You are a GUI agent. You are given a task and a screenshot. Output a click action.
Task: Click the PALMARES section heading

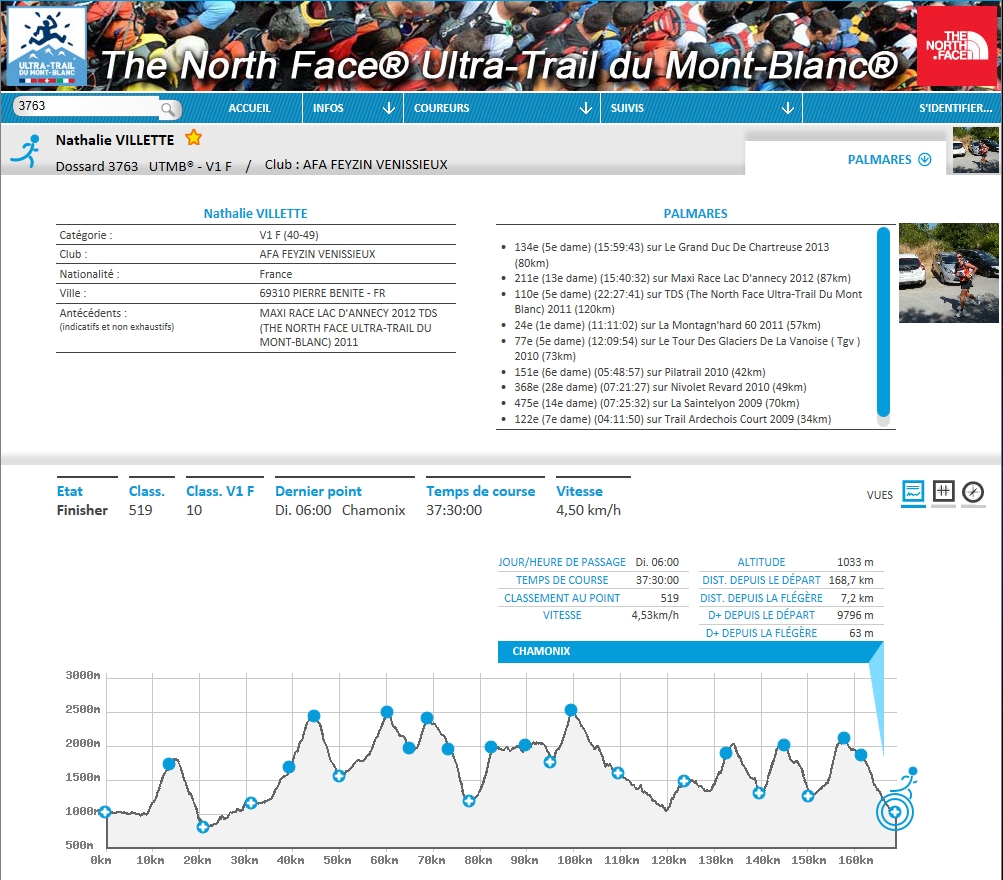point(695,214)
